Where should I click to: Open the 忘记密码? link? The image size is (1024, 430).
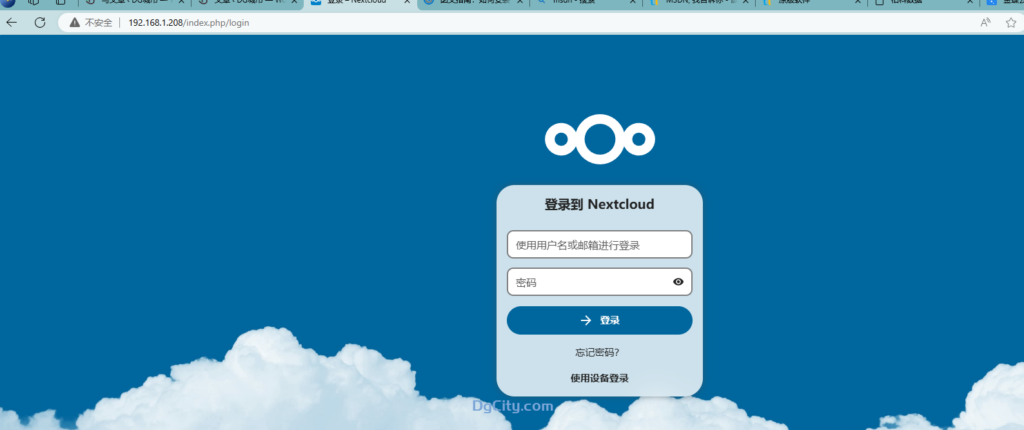point(597,353)
